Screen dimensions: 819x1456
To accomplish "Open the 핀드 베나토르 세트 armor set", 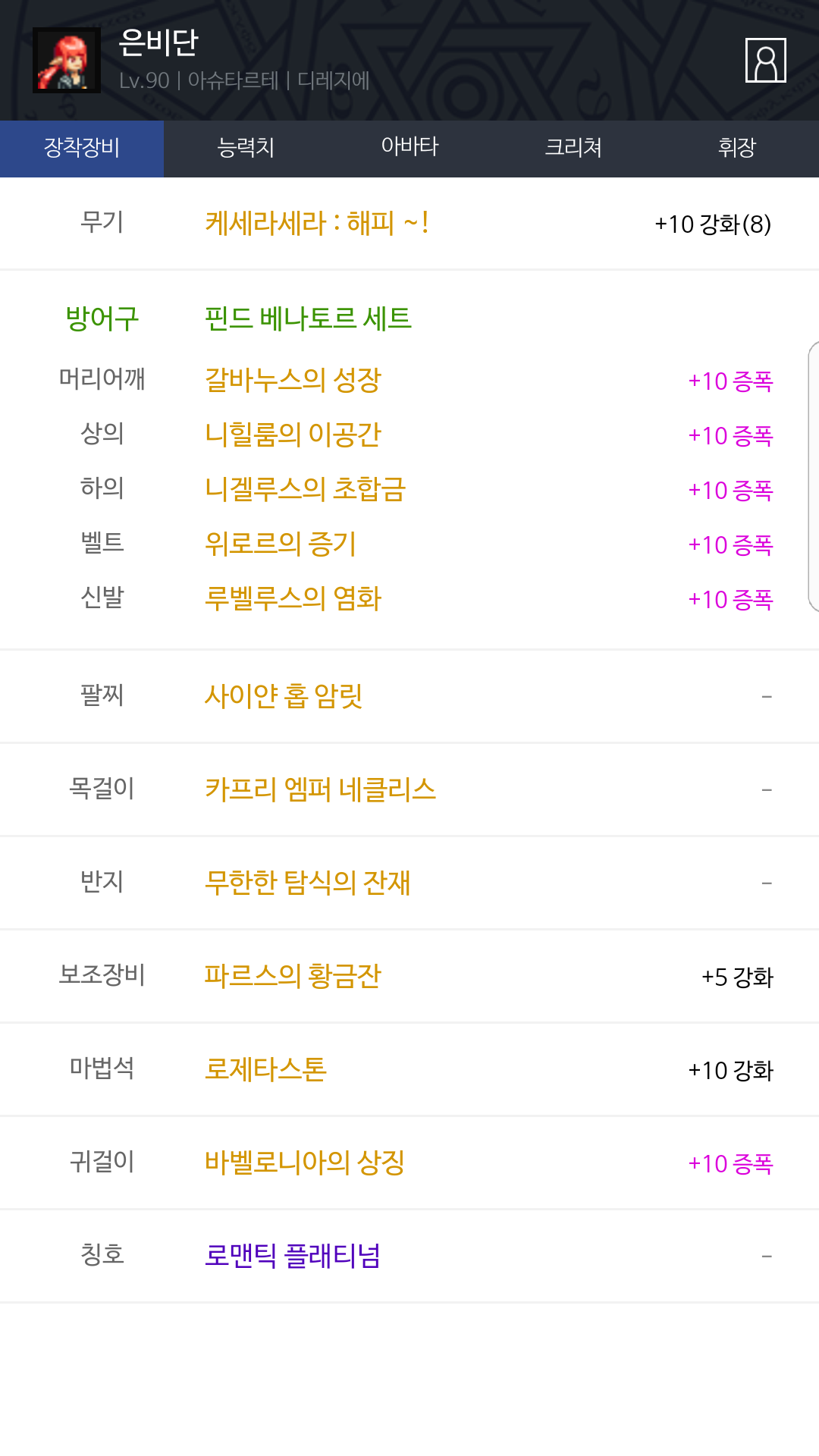I will [308, 318].
